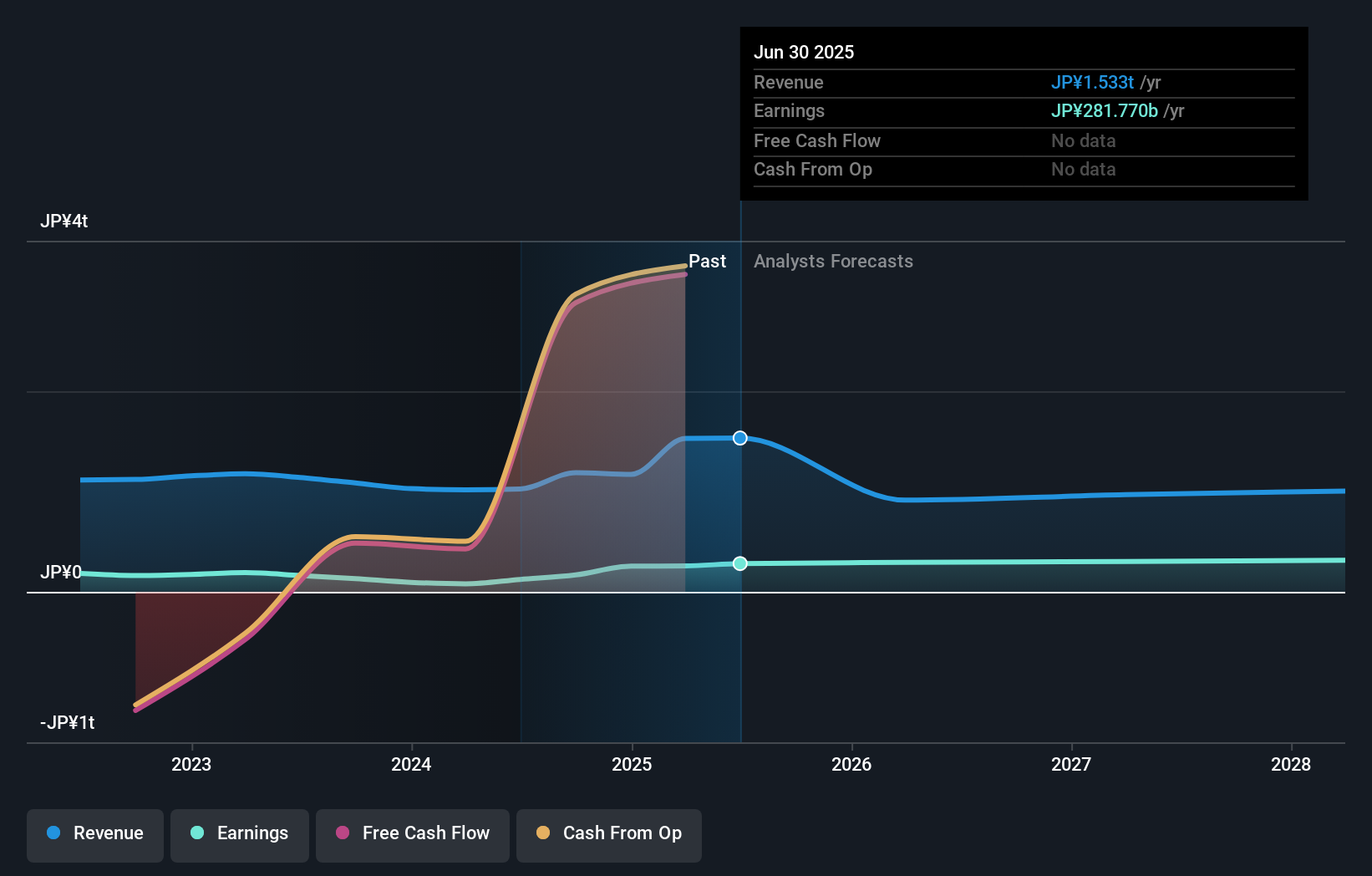Select the Analysts Forecasts section label
The height and width of the screenshot is (876, 1372).
[x=832, y=262]
